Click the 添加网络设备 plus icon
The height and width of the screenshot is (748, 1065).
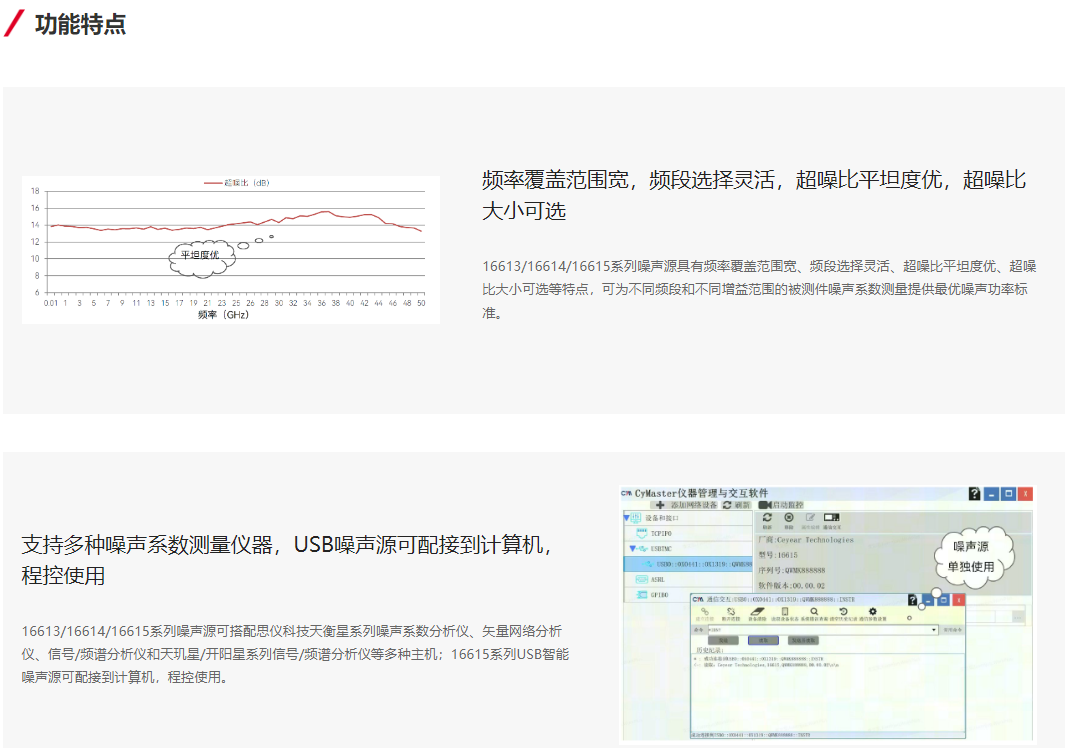[x=660, y=505]
